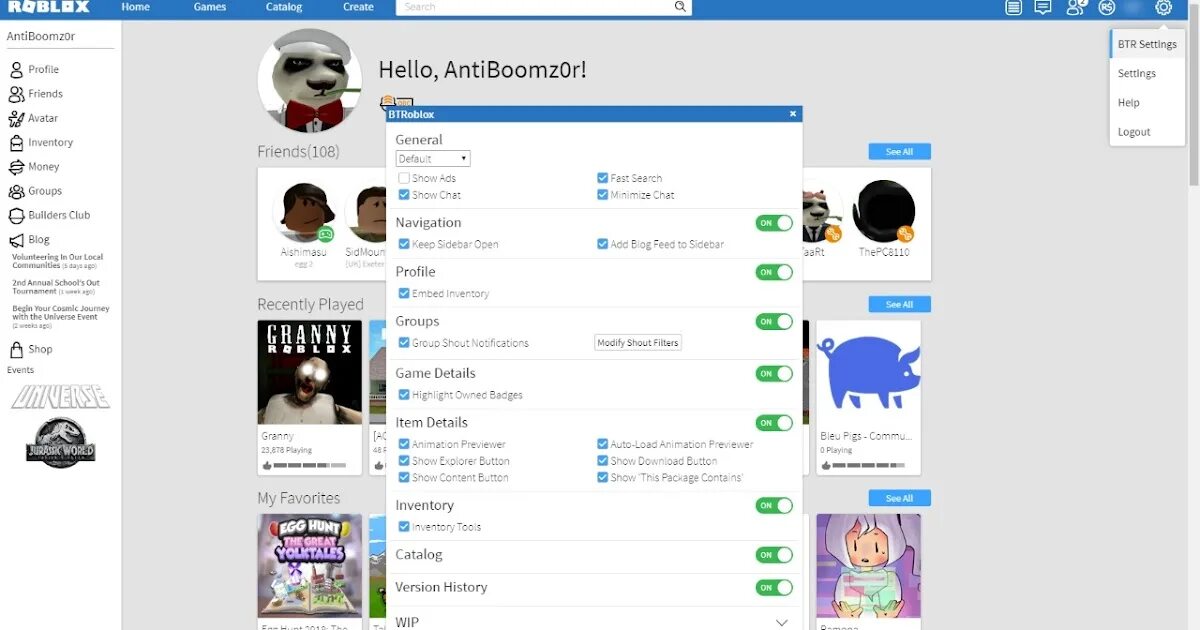Select Help in gear menu

coord(1147,102)
